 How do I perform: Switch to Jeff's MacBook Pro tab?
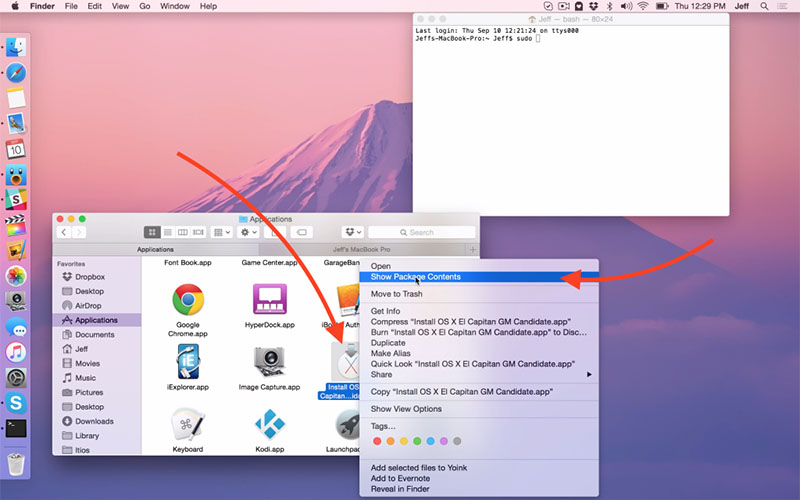tap(362, 249)
